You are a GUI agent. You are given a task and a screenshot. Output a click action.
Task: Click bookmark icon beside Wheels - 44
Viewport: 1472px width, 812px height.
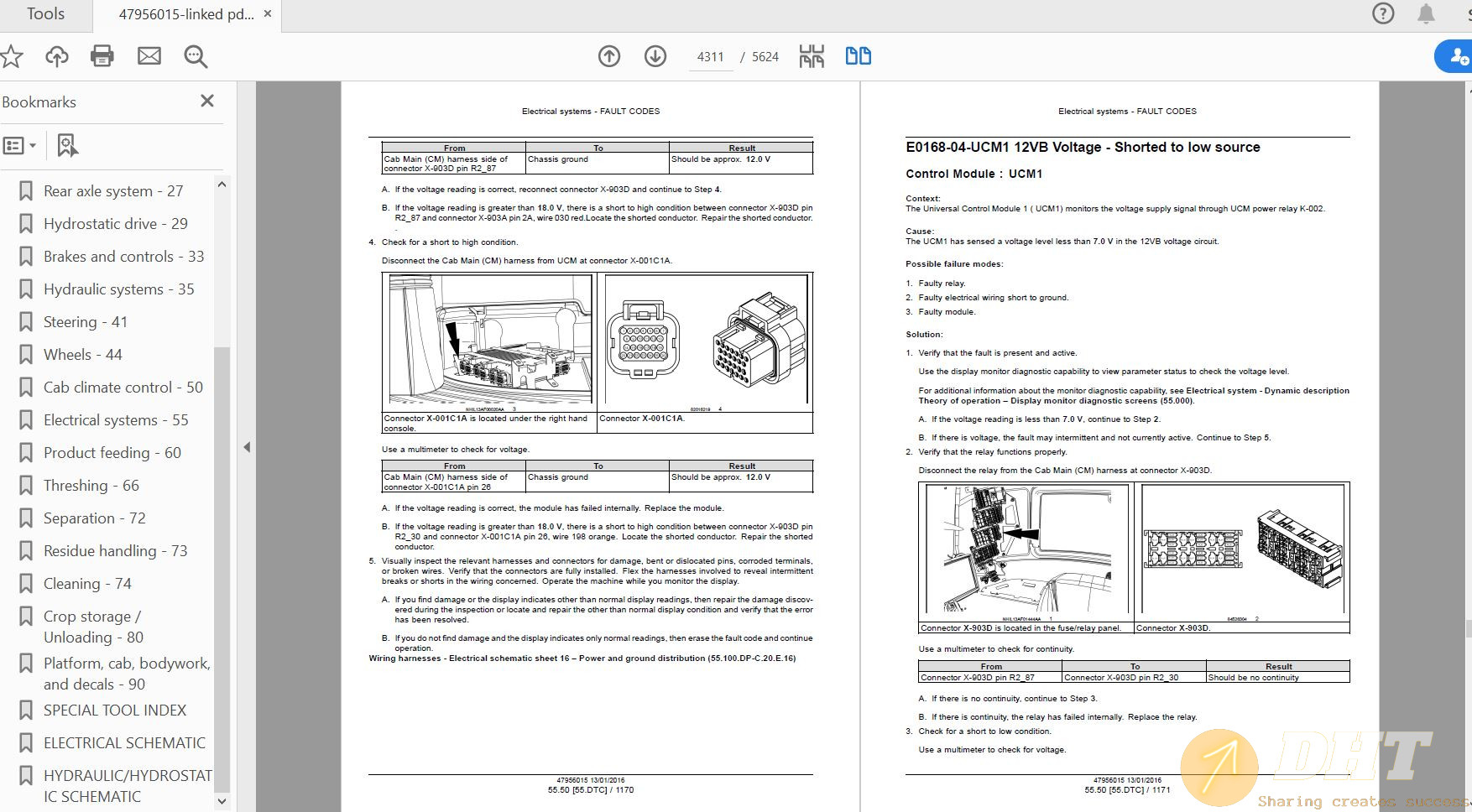click(26, 355)
